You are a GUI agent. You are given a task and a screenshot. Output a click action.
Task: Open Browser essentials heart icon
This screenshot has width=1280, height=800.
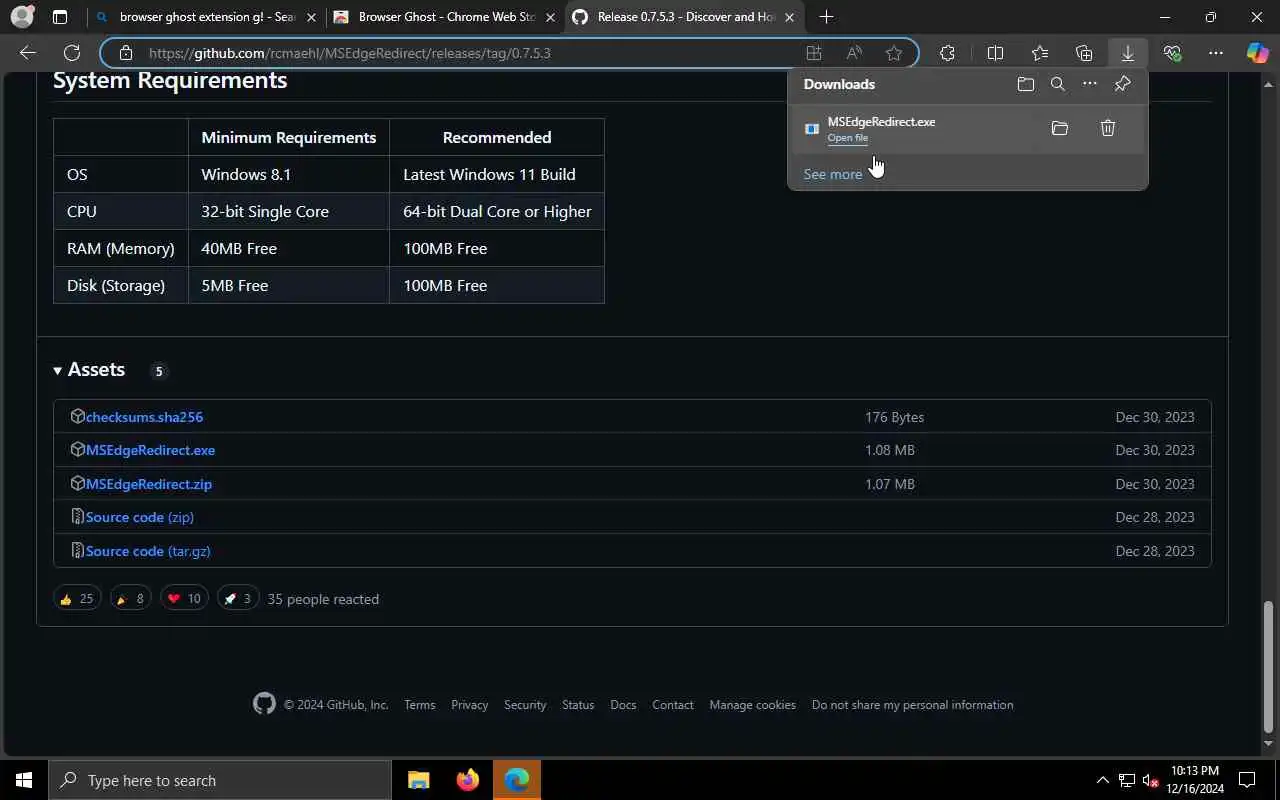coord(1172,53)
